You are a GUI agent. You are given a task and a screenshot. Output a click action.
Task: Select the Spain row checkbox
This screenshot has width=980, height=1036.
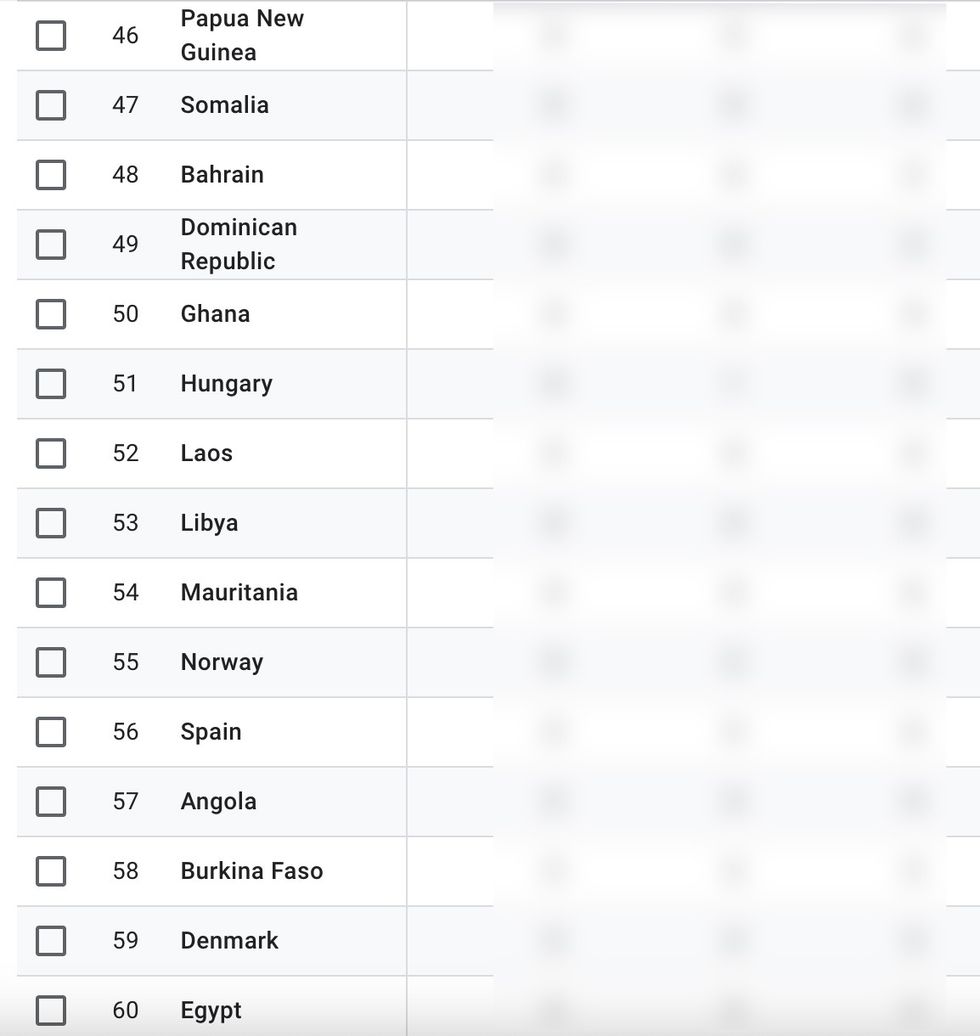(x=51, y=732)
